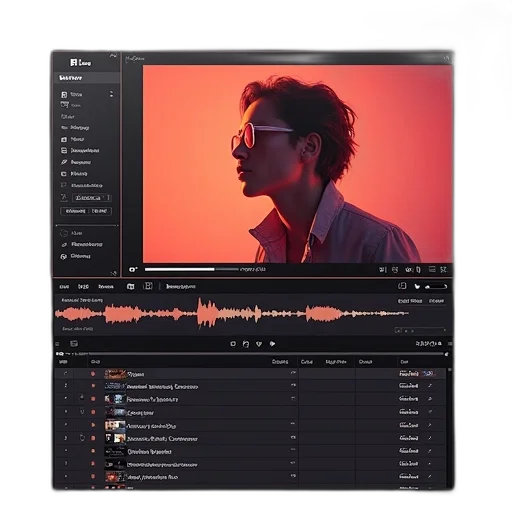
Task: Click the marker icon in the center transport controls
Action: coord(259,344)
